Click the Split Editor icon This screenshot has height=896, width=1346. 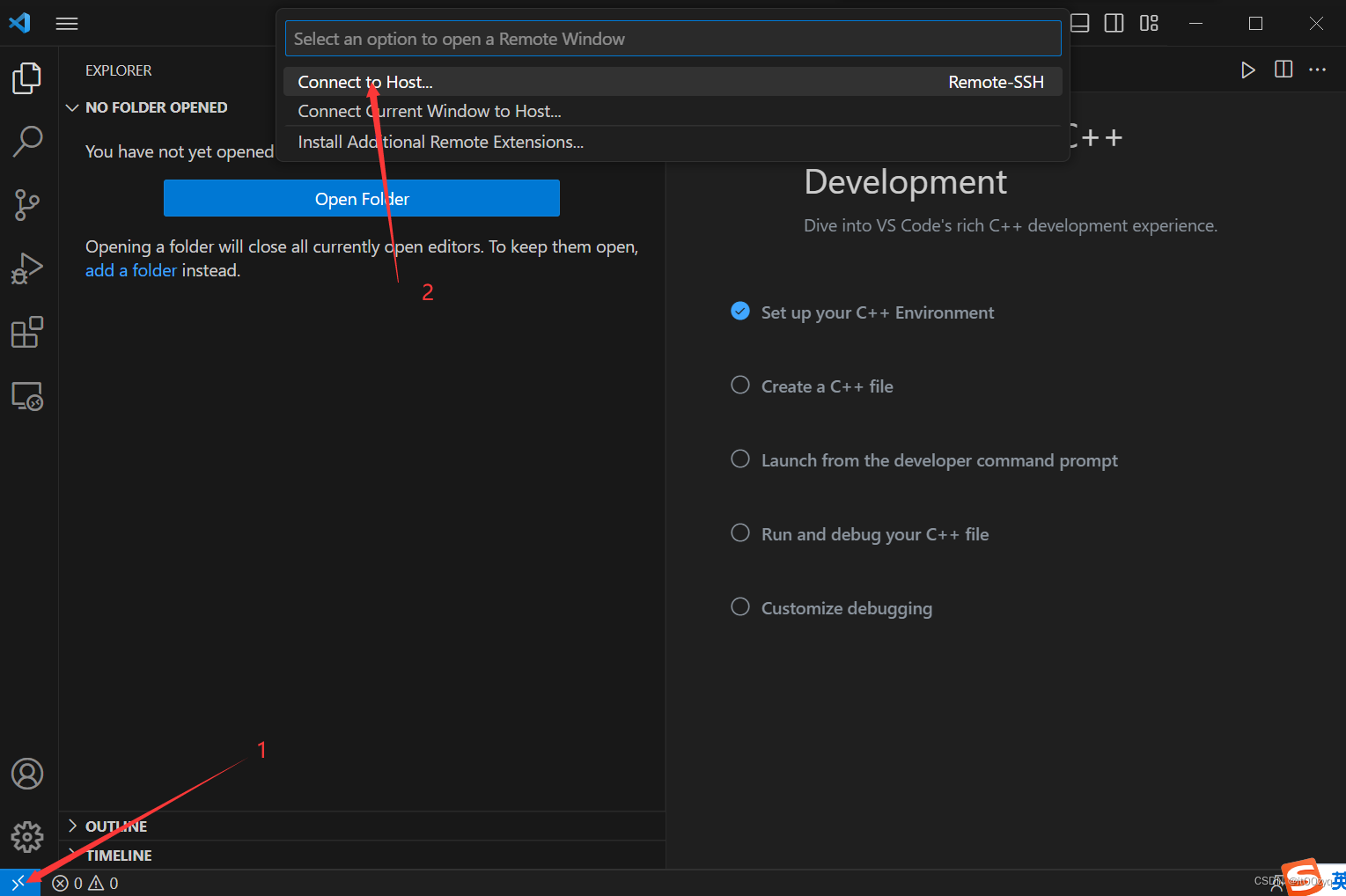click(1283, 70)
